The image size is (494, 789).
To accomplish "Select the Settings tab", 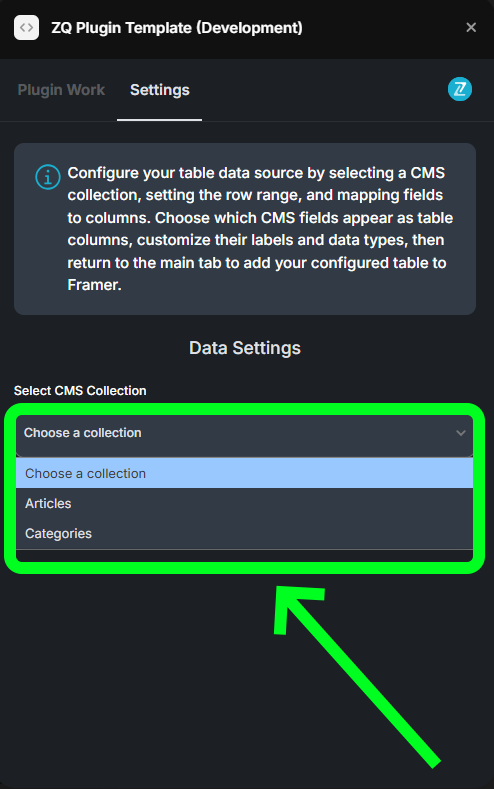I will [159, 90].
